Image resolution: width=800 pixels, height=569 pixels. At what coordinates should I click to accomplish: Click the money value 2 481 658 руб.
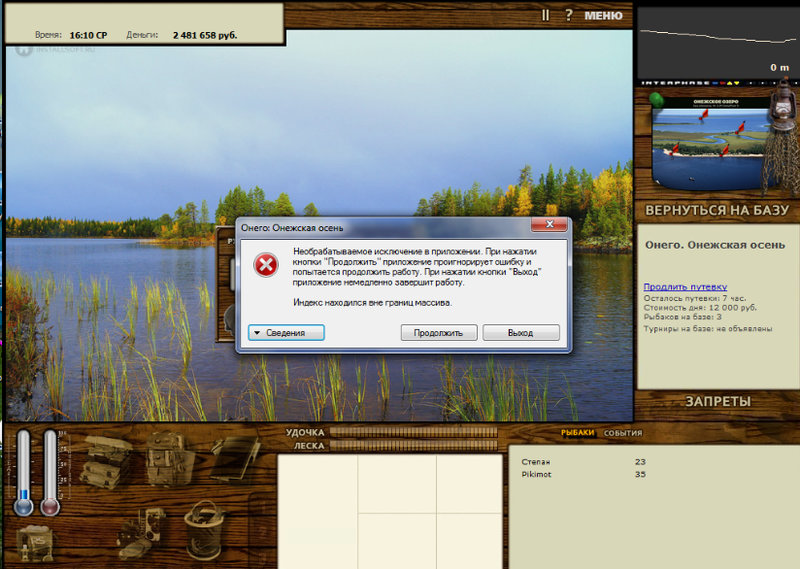(x=205, y=35)
